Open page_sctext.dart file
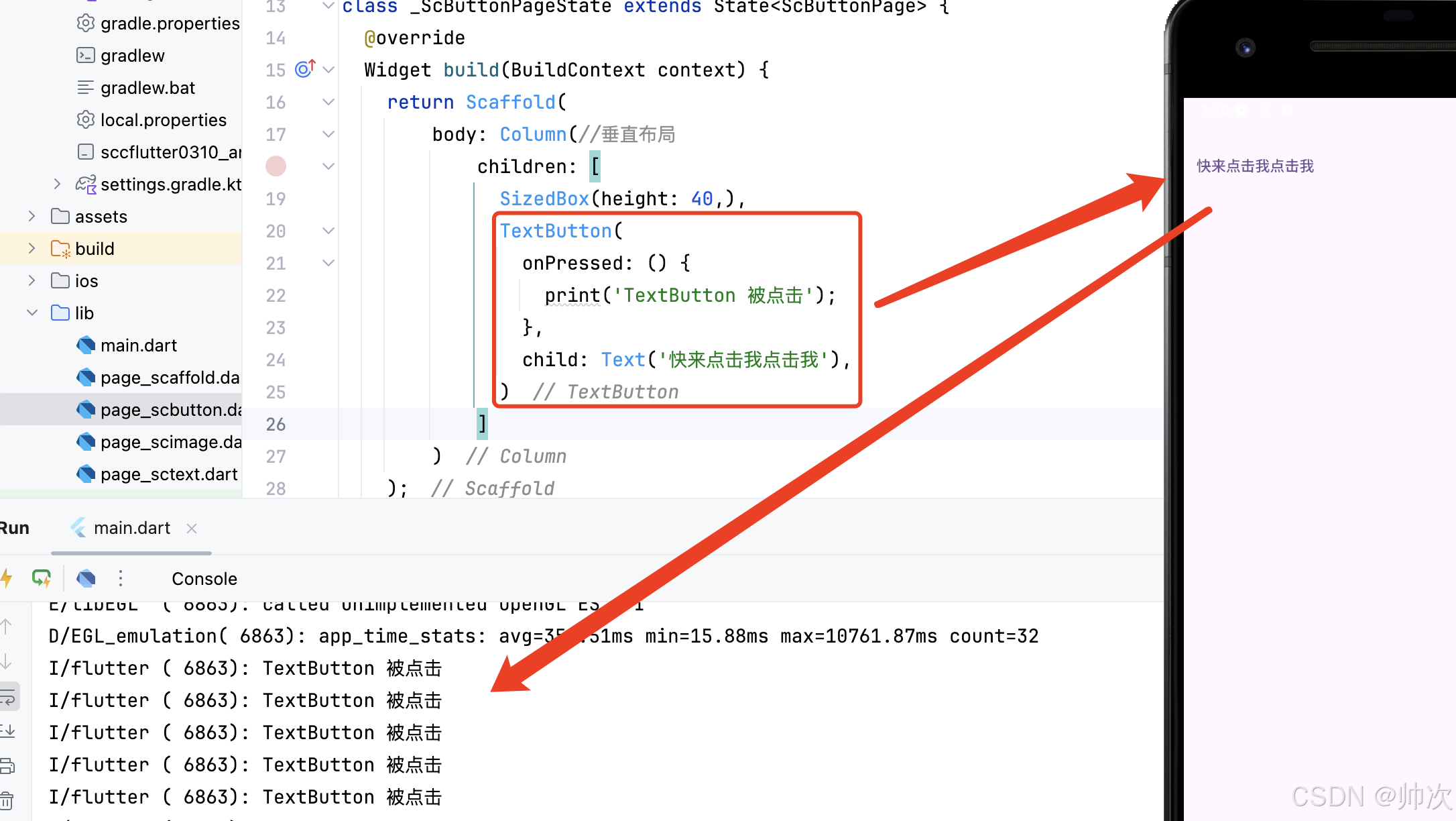The image size is (1456, 821). point(158,474)
